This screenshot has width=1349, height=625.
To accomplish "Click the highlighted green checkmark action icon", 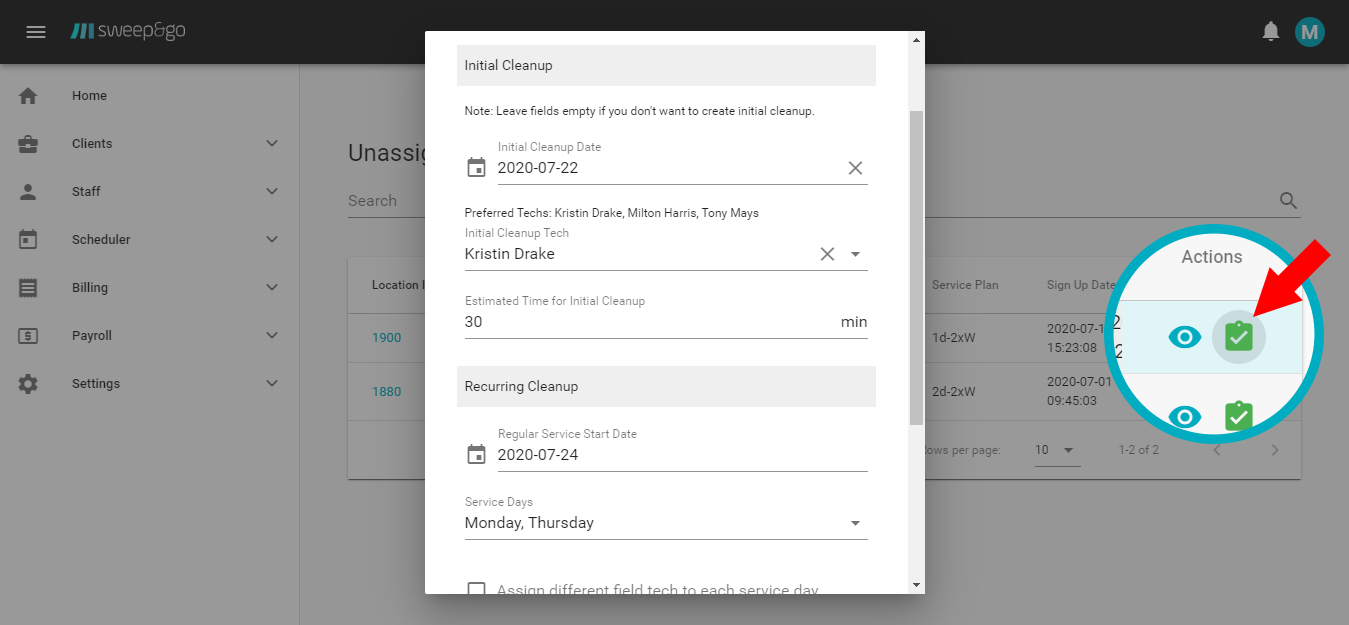I will pyautogui.click(x=1238, y=337).
